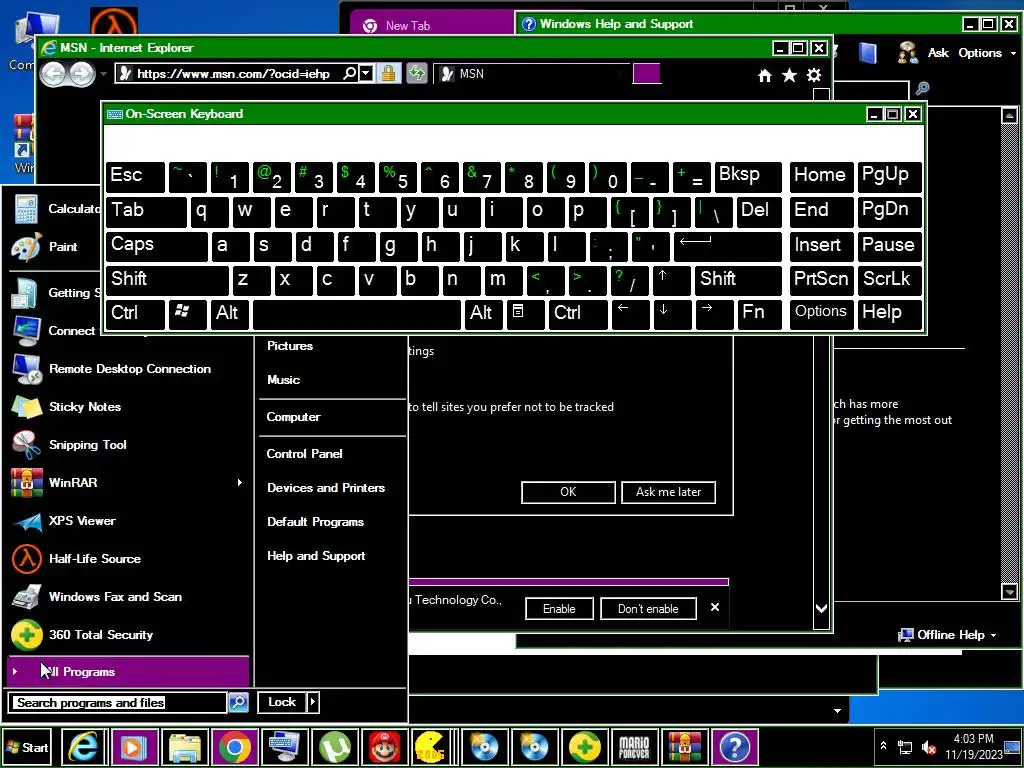
Task: Open the Offline Help dropdown
Action: 947,635
